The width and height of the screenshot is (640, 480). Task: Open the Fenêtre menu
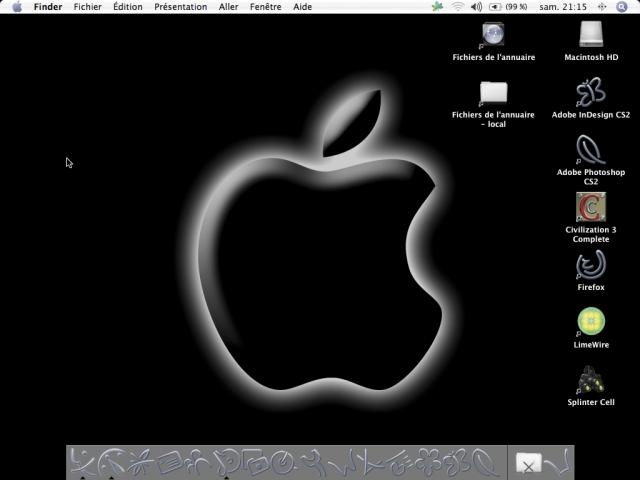pyautogui.click(x=265, y=7)
